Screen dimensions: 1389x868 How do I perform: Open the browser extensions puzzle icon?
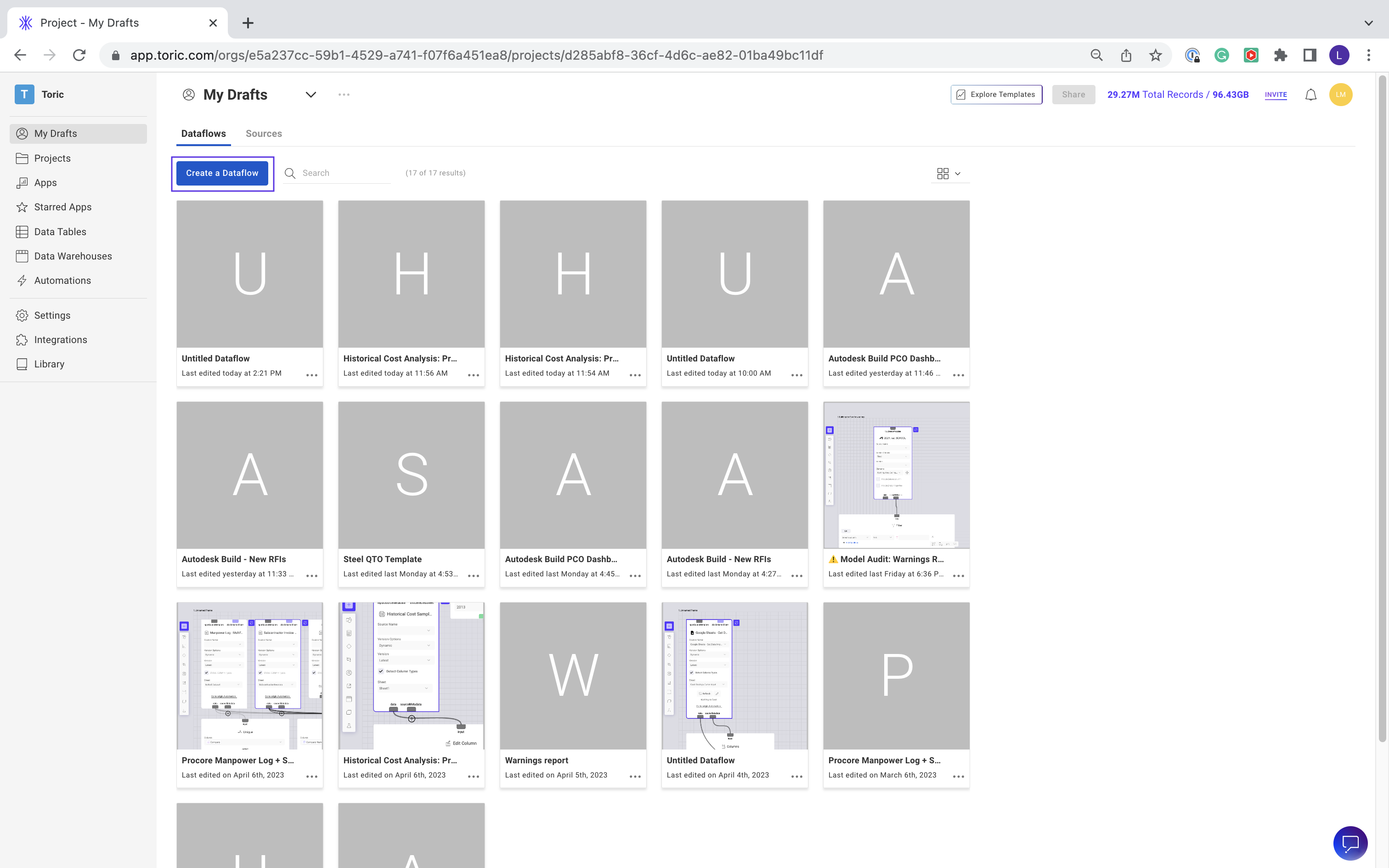coord(1281,55)
